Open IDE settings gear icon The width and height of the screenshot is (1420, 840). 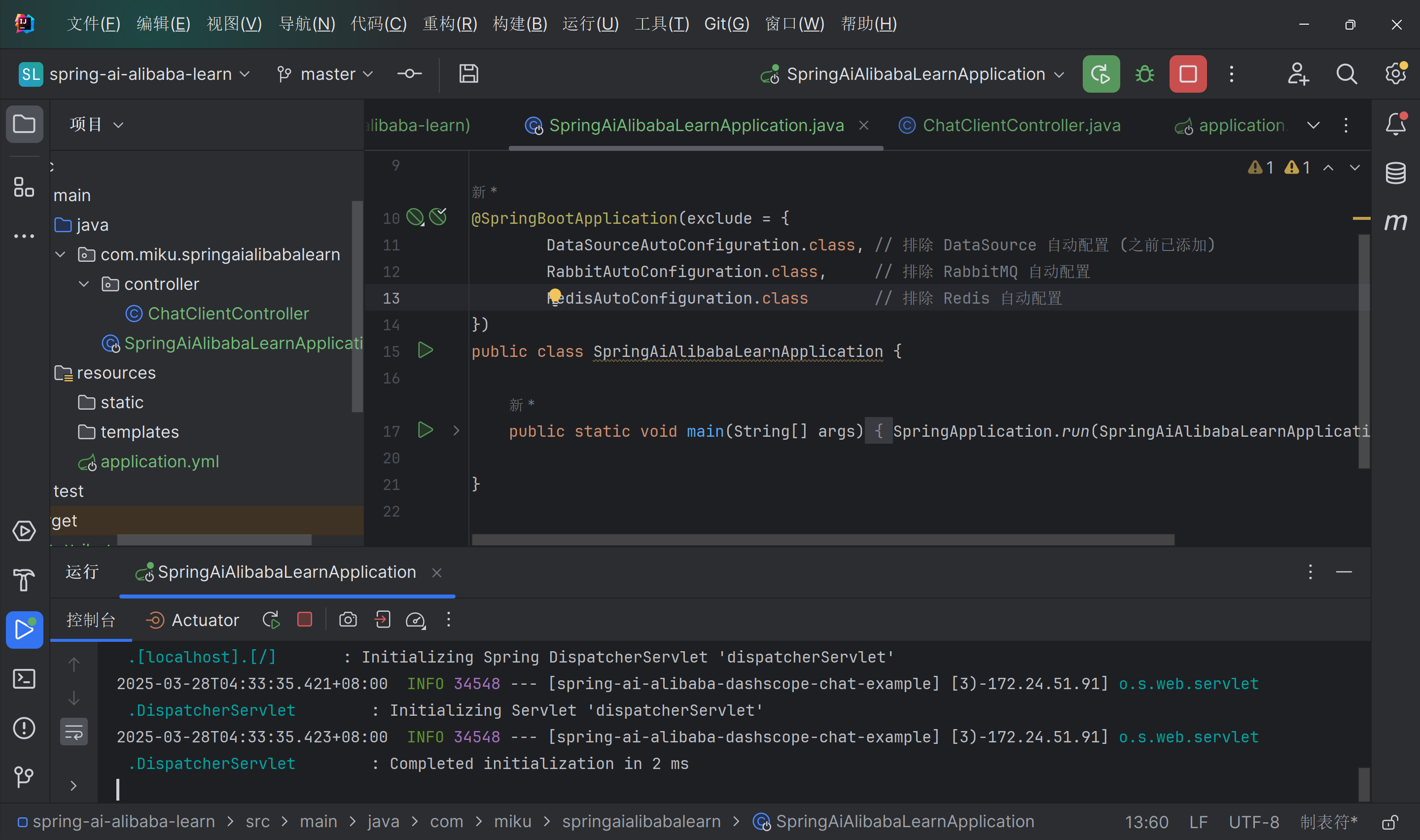click(1394, 73)
